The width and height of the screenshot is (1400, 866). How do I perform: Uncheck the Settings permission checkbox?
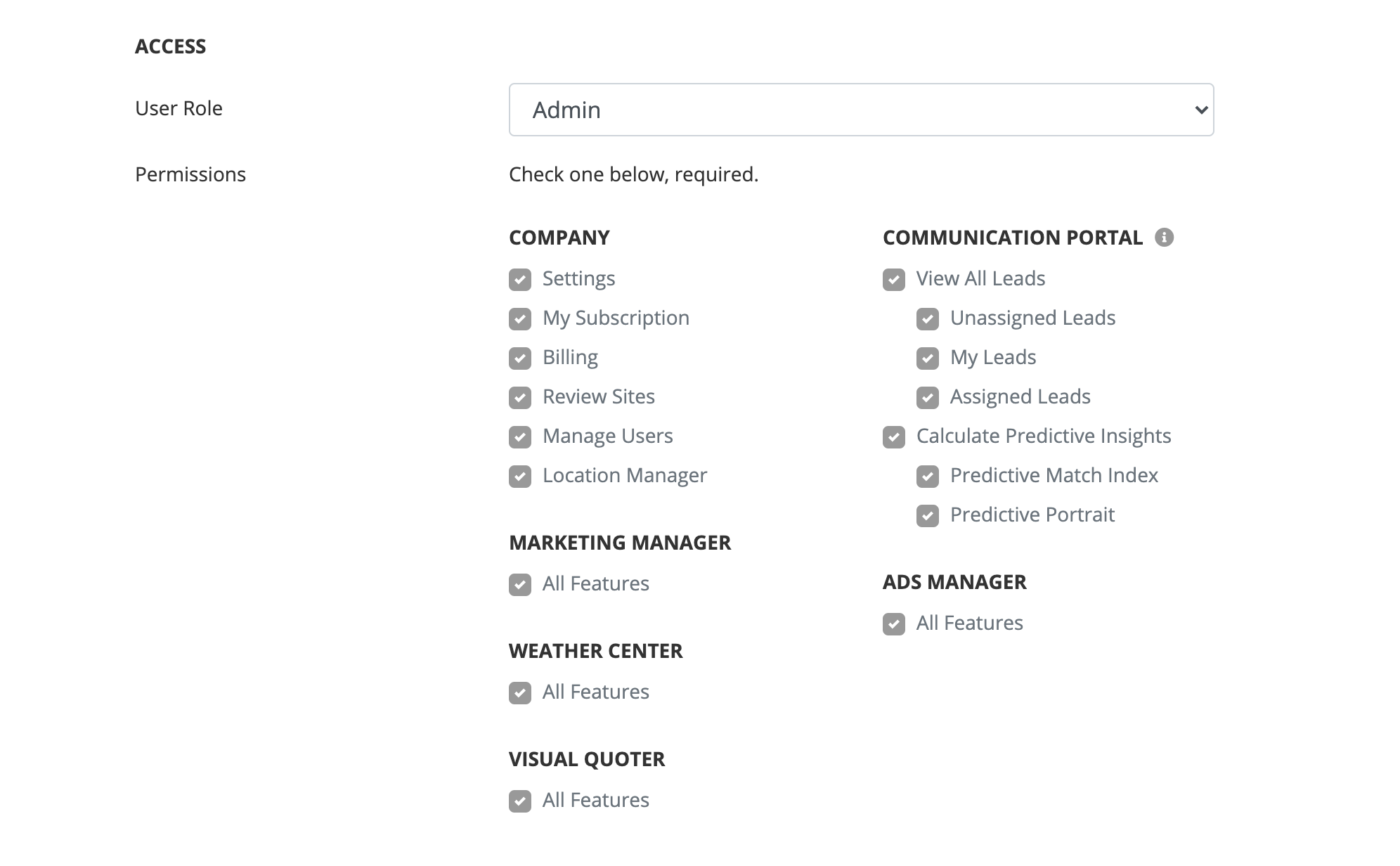coord(520,280)
